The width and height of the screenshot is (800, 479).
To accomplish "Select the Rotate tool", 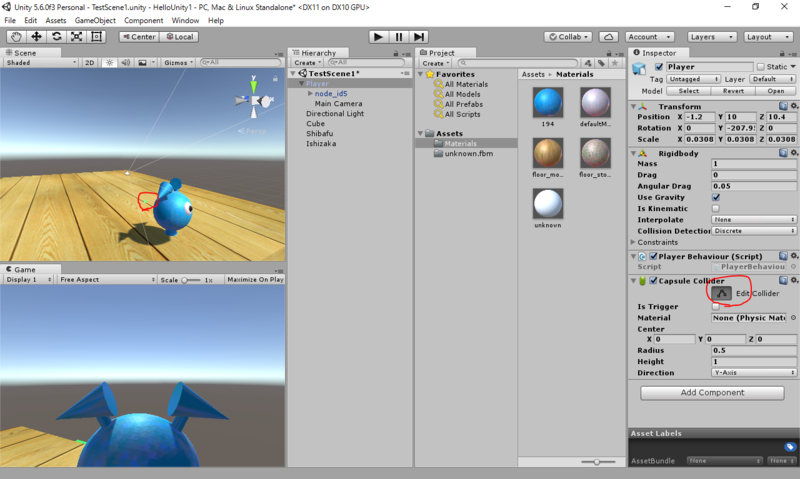I will click(x=57, y=37).
